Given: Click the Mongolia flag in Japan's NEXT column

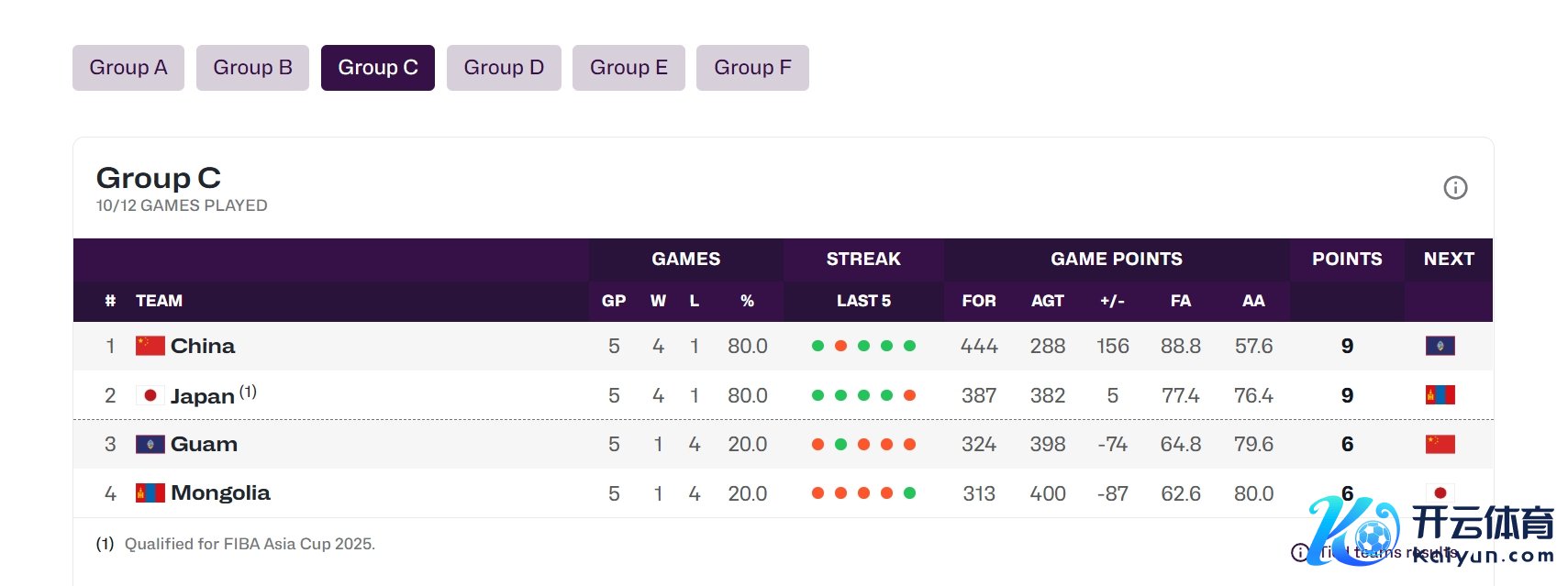Looking at the screenshot, I should tap(1440, 395).
